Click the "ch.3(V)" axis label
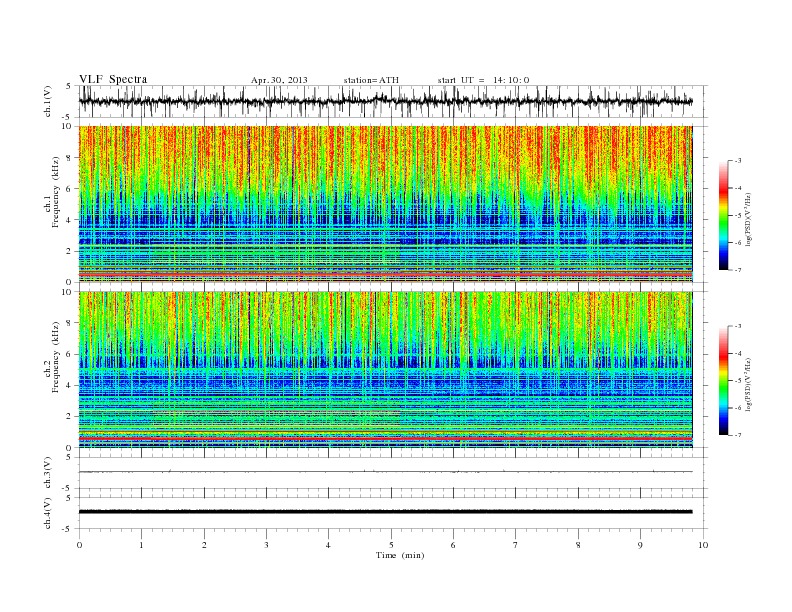Image resolution: width=792 pixels, height=612 pixels. [x=48, y=473]
